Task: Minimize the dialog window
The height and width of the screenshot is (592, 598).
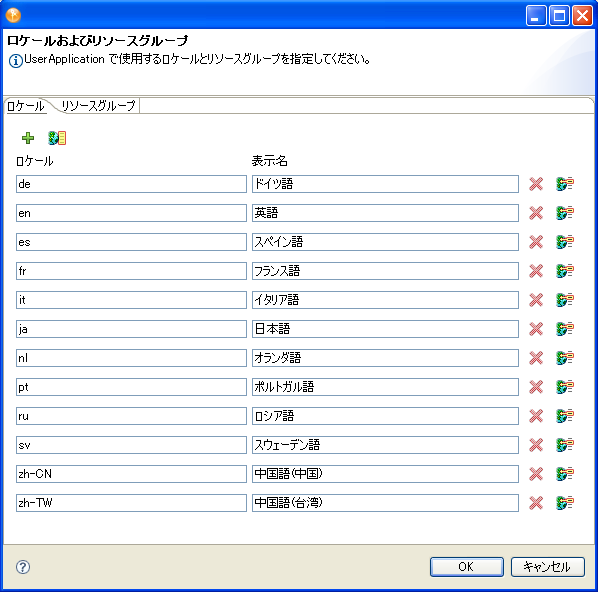Action: (x=536, y=16)
